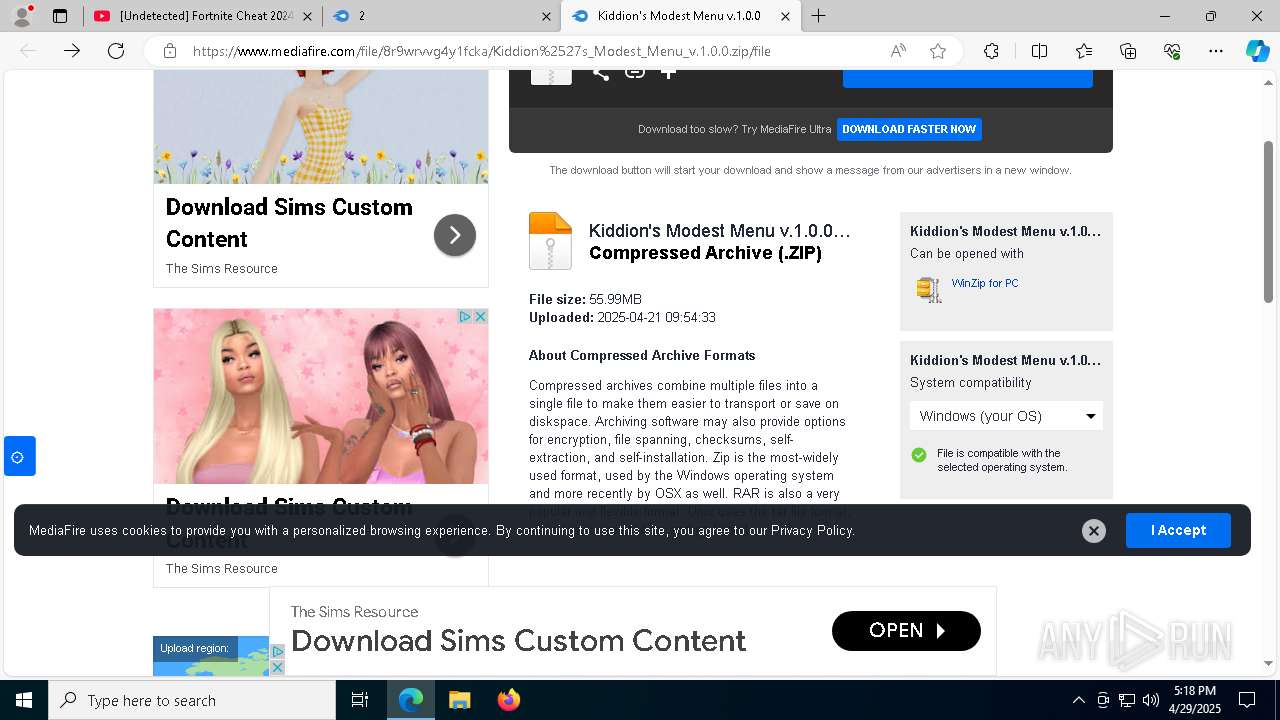Screen dimensions: 1280x720
Task: Close the Kiddion's Modest Menu tab
Action: point(785,16)
